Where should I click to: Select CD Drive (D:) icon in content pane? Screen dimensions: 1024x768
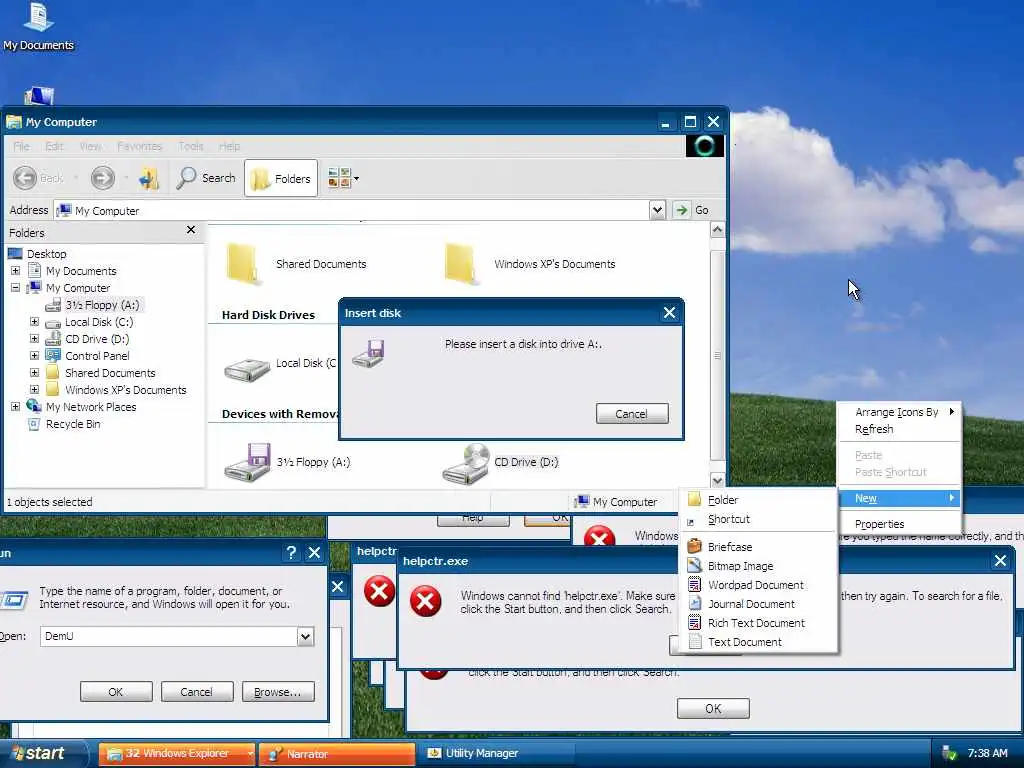click(x=466, y=464)
